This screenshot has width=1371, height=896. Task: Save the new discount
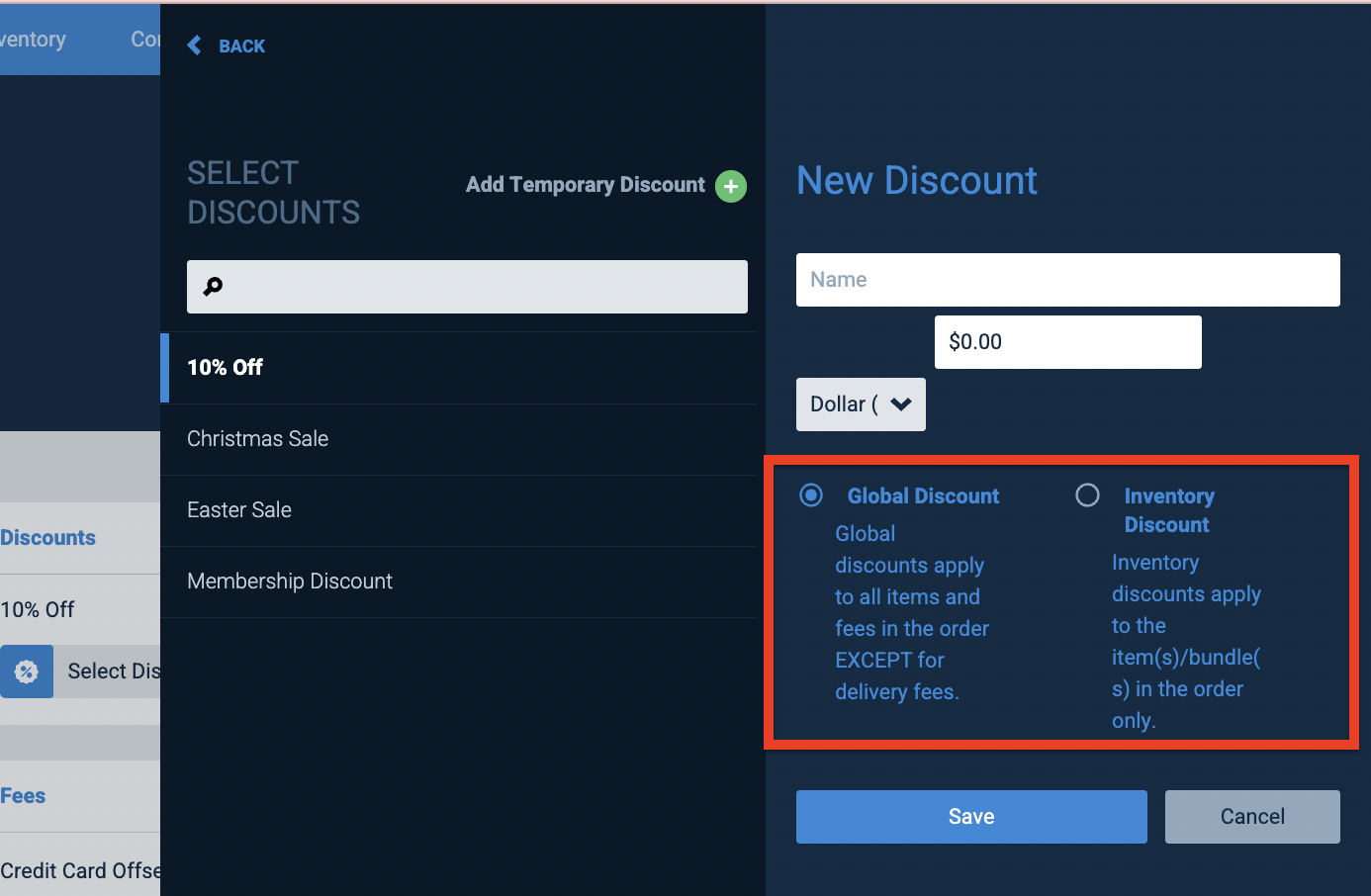pyautogui.click(x=970, y=816)
